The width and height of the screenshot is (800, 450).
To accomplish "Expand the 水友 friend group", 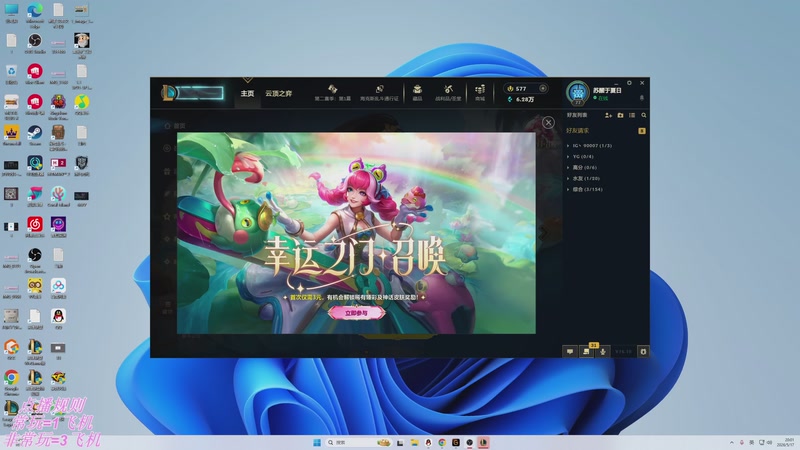I will click(x=583, y=179).
